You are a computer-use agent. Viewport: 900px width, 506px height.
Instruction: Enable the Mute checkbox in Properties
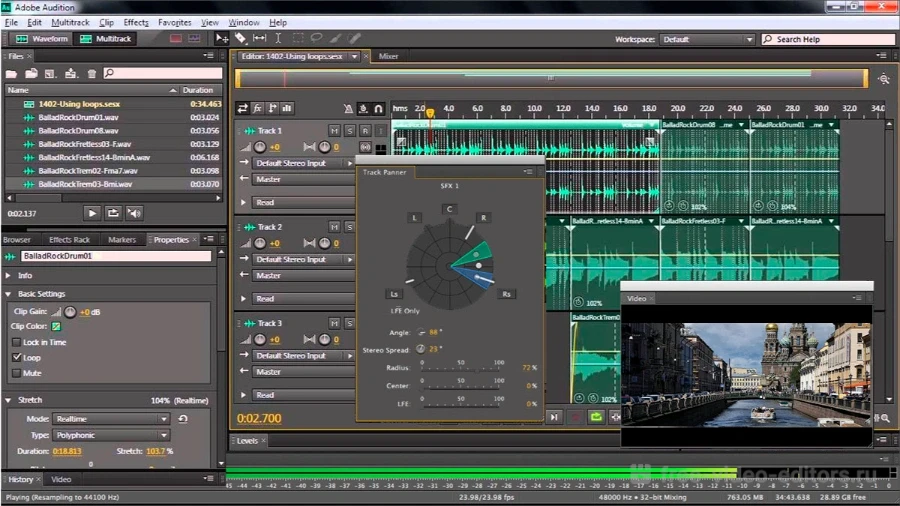coord(17,373)
